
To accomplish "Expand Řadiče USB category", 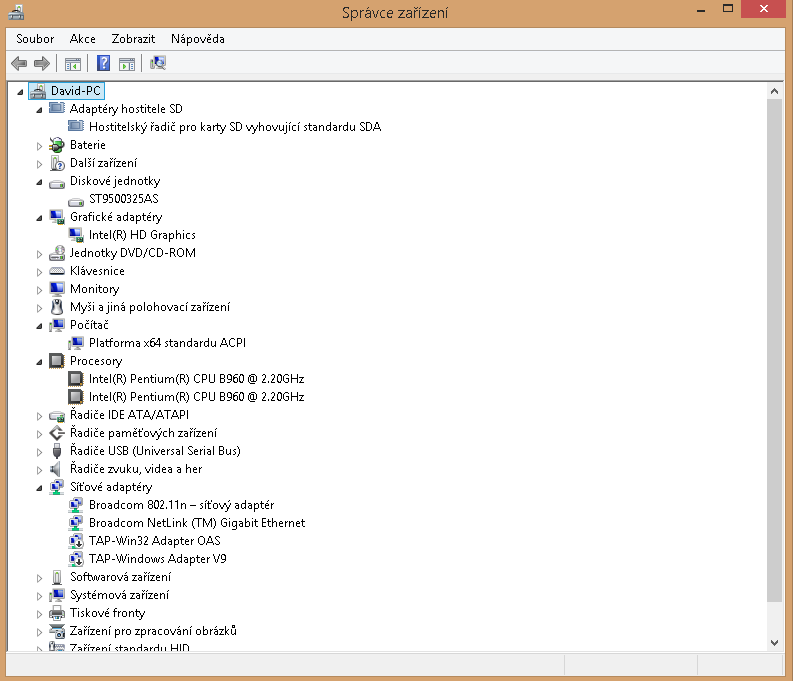I will coord(39,452).
